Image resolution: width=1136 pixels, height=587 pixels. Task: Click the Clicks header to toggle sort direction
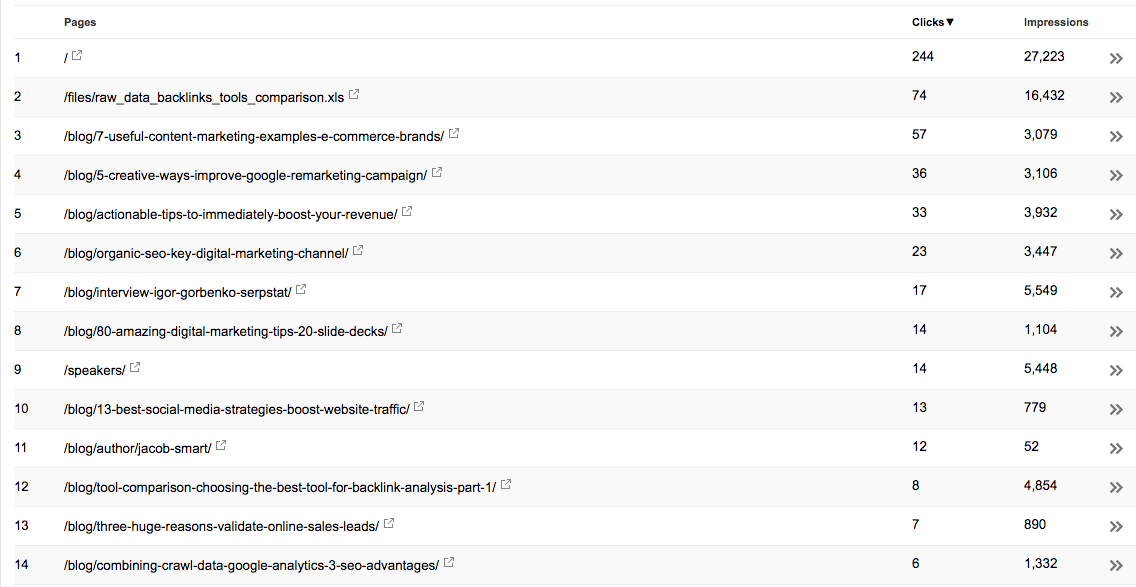pyautogui.click(x=928, y=21)
